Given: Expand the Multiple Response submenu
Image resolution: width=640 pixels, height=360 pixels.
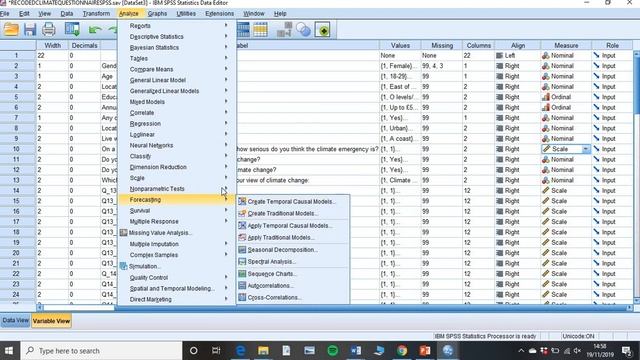Looking at the screenshot, I should click(177, 221).
